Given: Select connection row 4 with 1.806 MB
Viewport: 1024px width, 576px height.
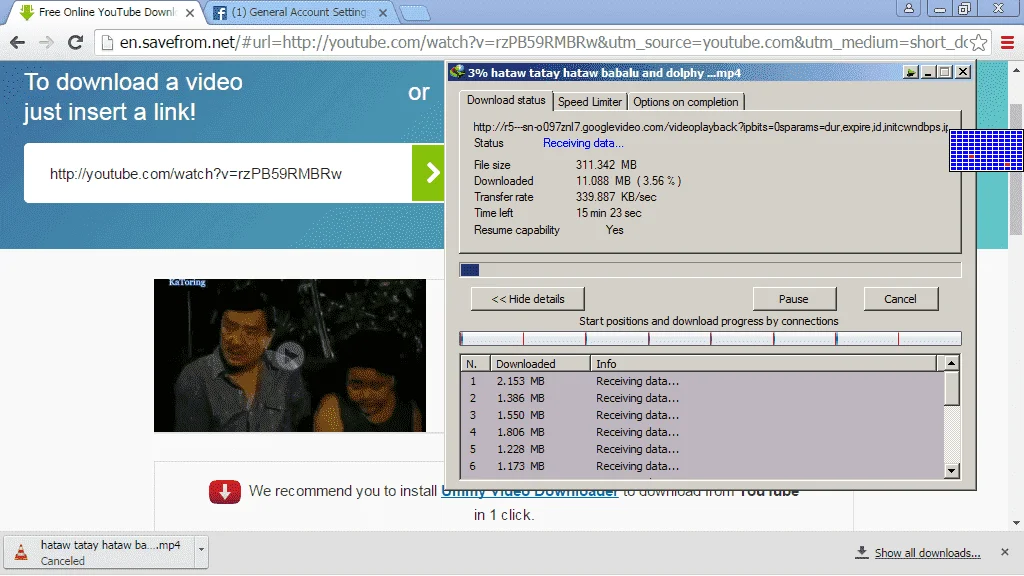Looking at the screenshot, I should coord(703,432).
